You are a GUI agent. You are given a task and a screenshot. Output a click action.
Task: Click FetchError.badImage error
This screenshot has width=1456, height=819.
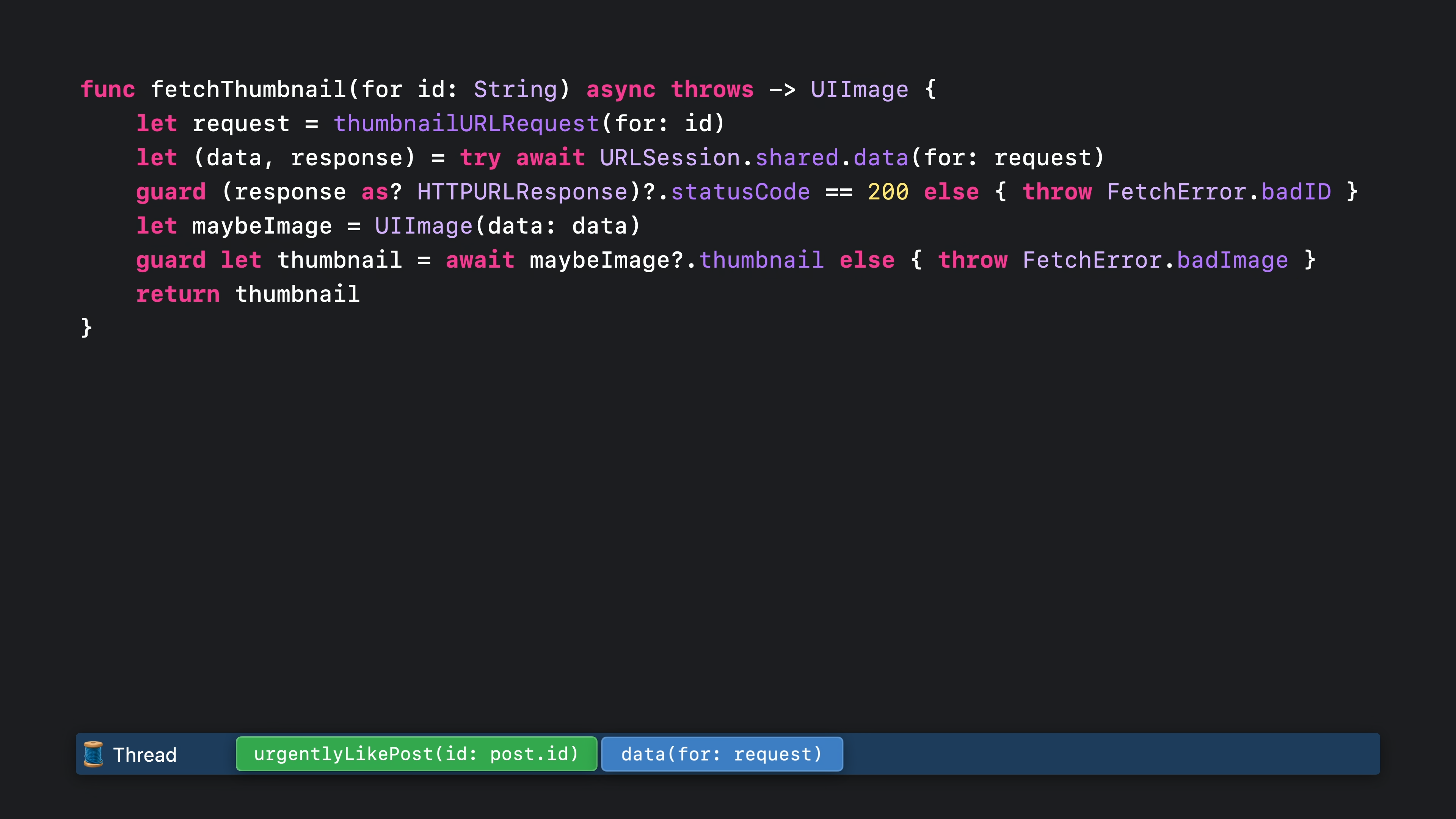click(x=1155, y=260)
